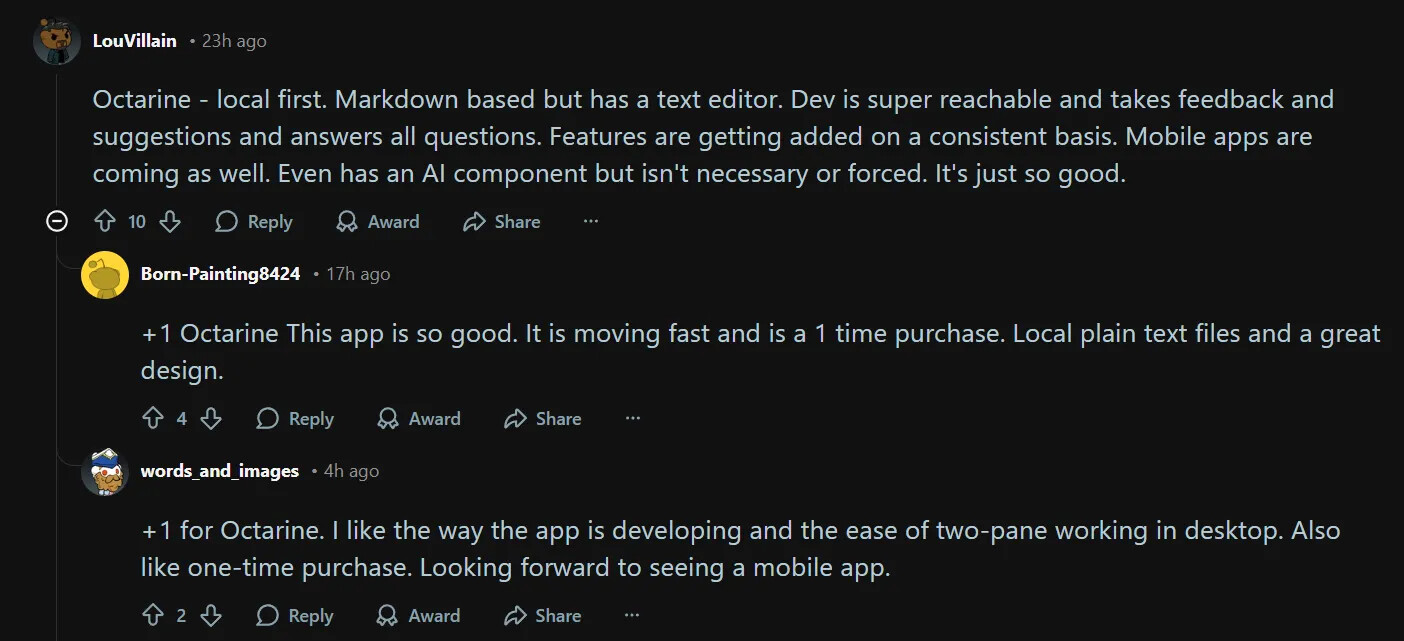This screenshot has height=641, width=1404.
Task: Award words_and_images' reply
Action: coord(419,616)
